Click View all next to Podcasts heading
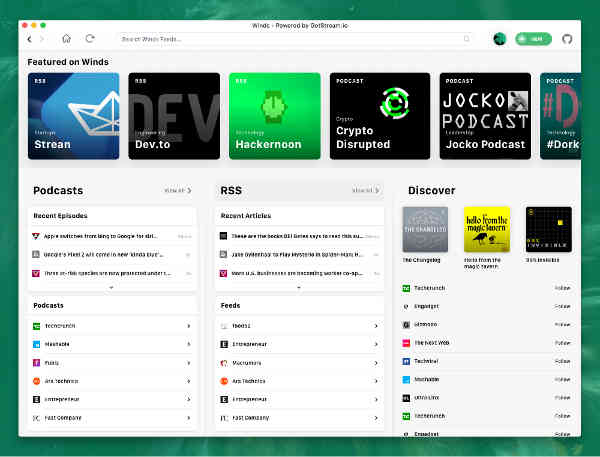600x457 pixels. 178,190
